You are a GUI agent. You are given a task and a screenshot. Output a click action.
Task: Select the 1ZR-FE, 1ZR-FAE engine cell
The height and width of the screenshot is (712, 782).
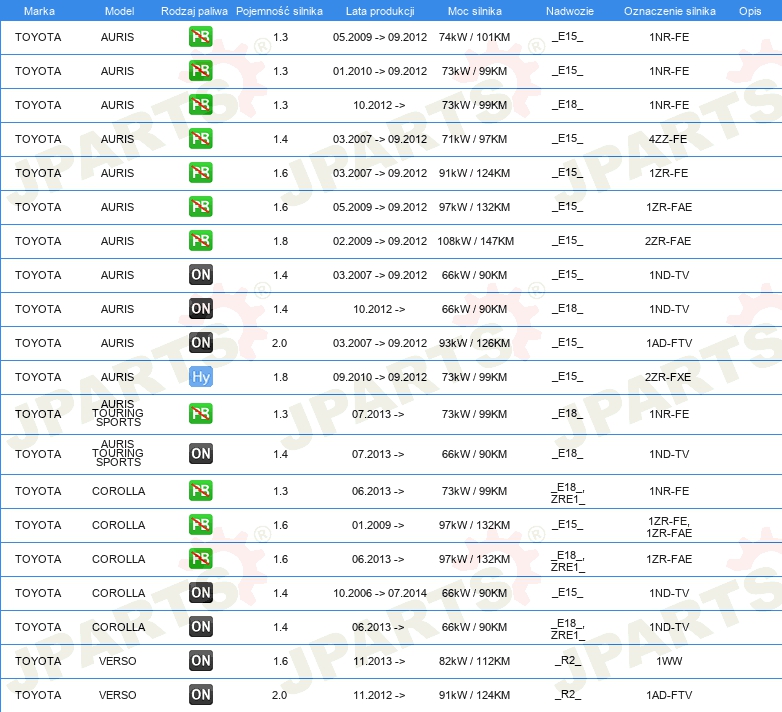[669, 527]
